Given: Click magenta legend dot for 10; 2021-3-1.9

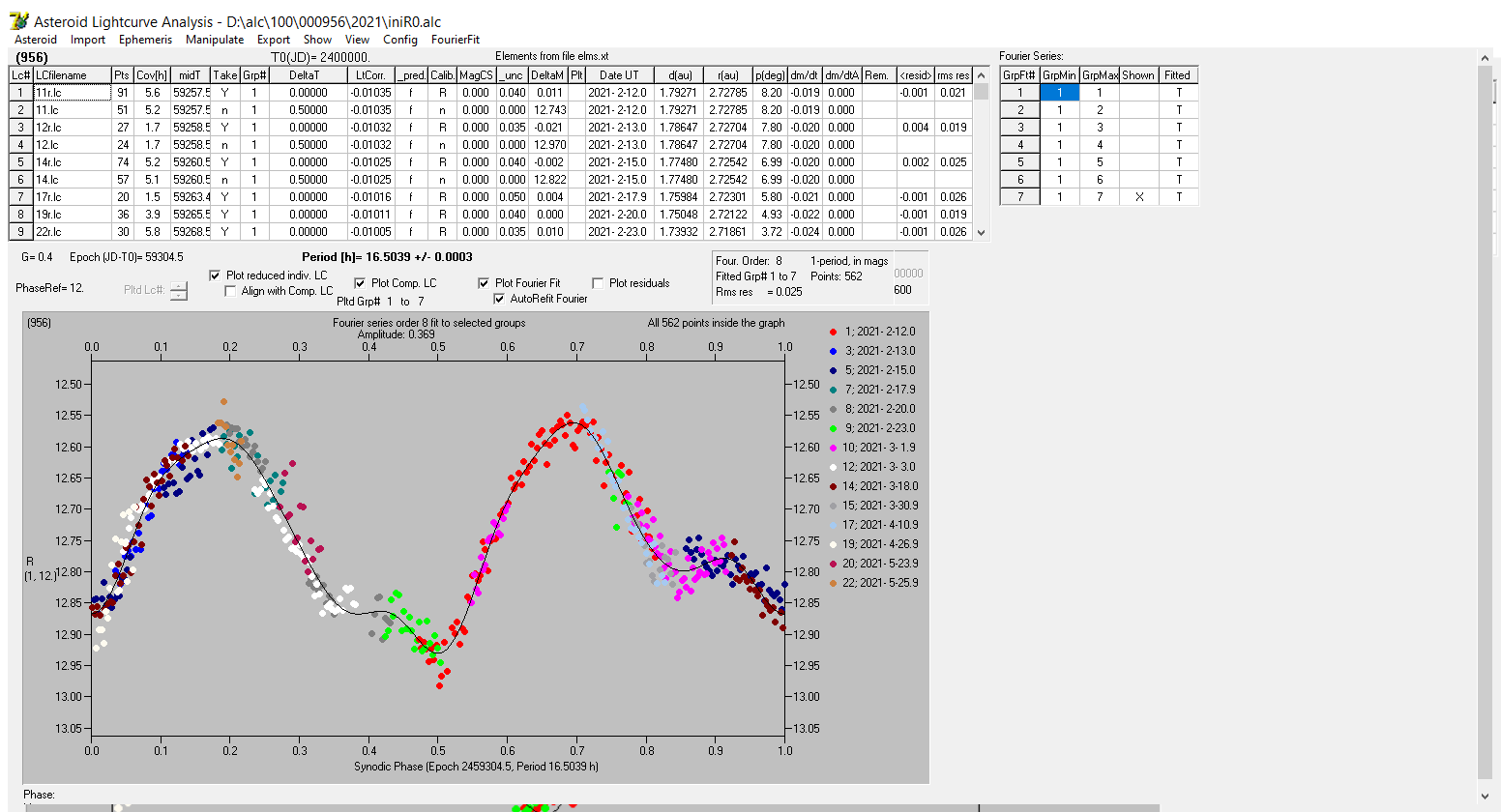Looking at the screenshot, I should point(834,448).
